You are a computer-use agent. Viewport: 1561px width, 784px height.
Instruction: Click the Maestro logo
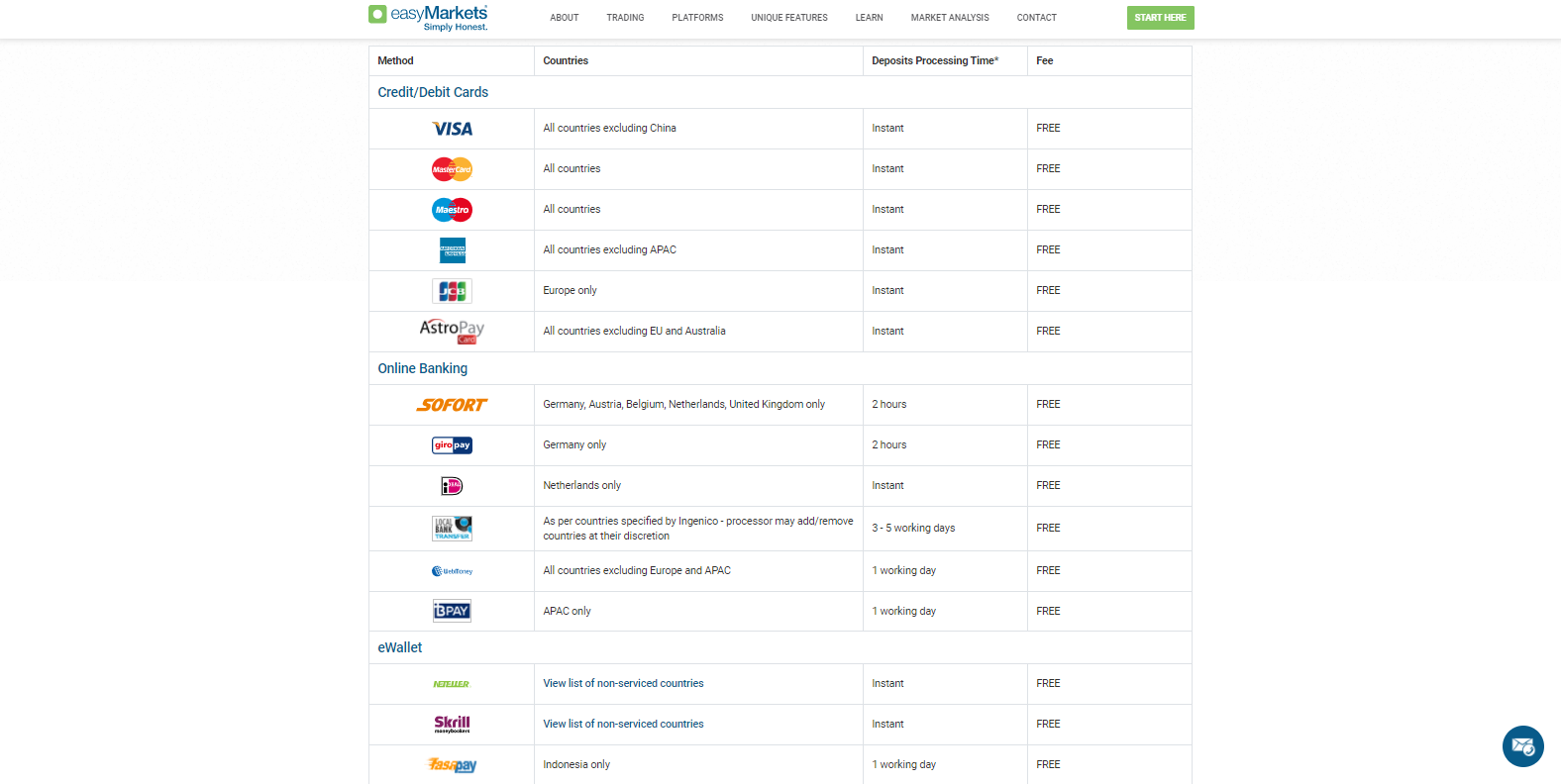tap(452, 210)
